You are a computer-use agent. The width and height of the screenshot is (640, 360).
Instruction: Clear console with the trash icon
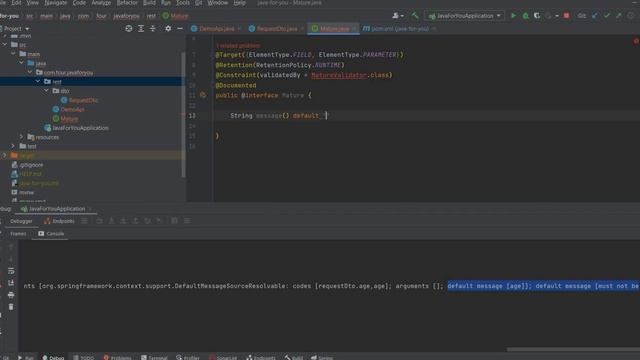tap(11, 307)
